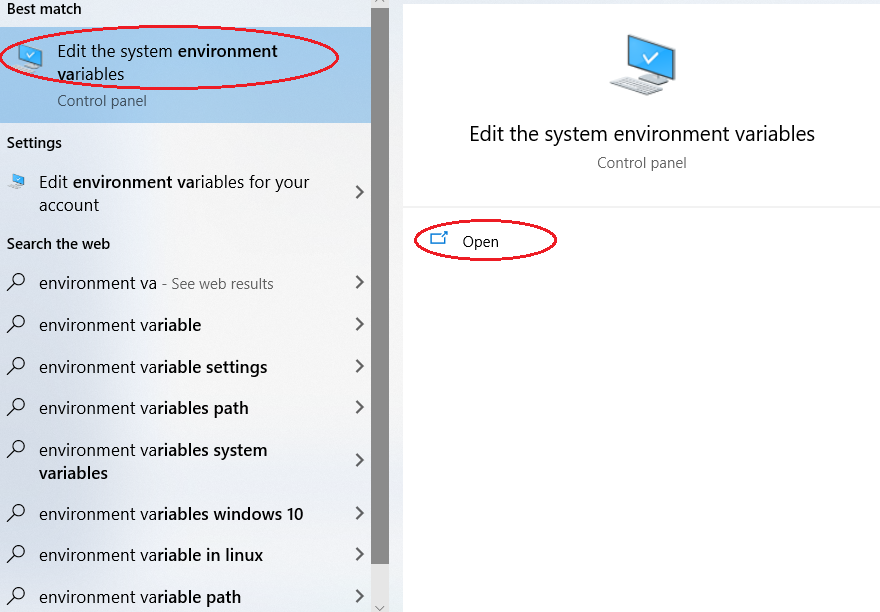
Task: Select 'environment variables windows 10' suggestion
Action: (185, 513)
